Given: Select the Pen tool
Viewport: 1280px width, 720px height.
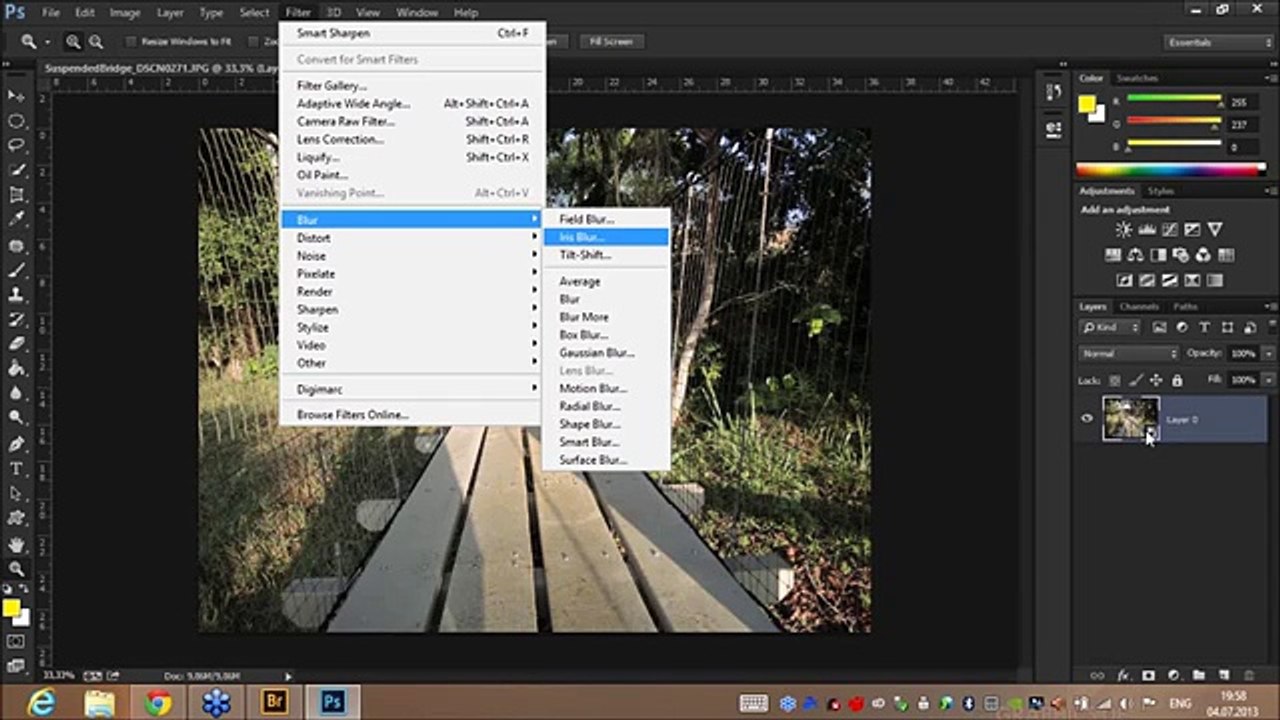Looking at the screenshot, I should (16, 444).
